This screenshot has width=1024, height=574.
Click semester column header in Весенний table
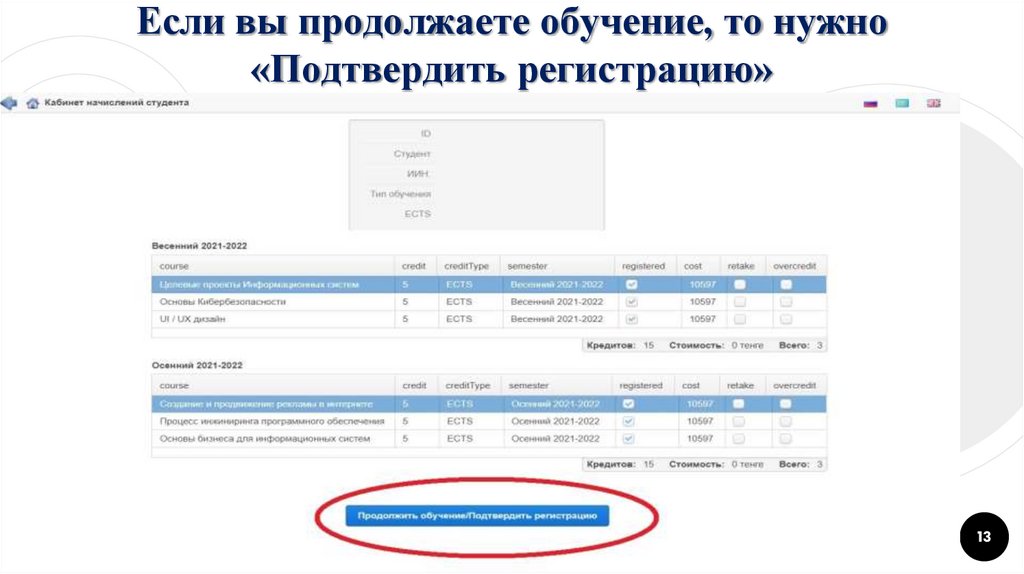coord(557,266)
